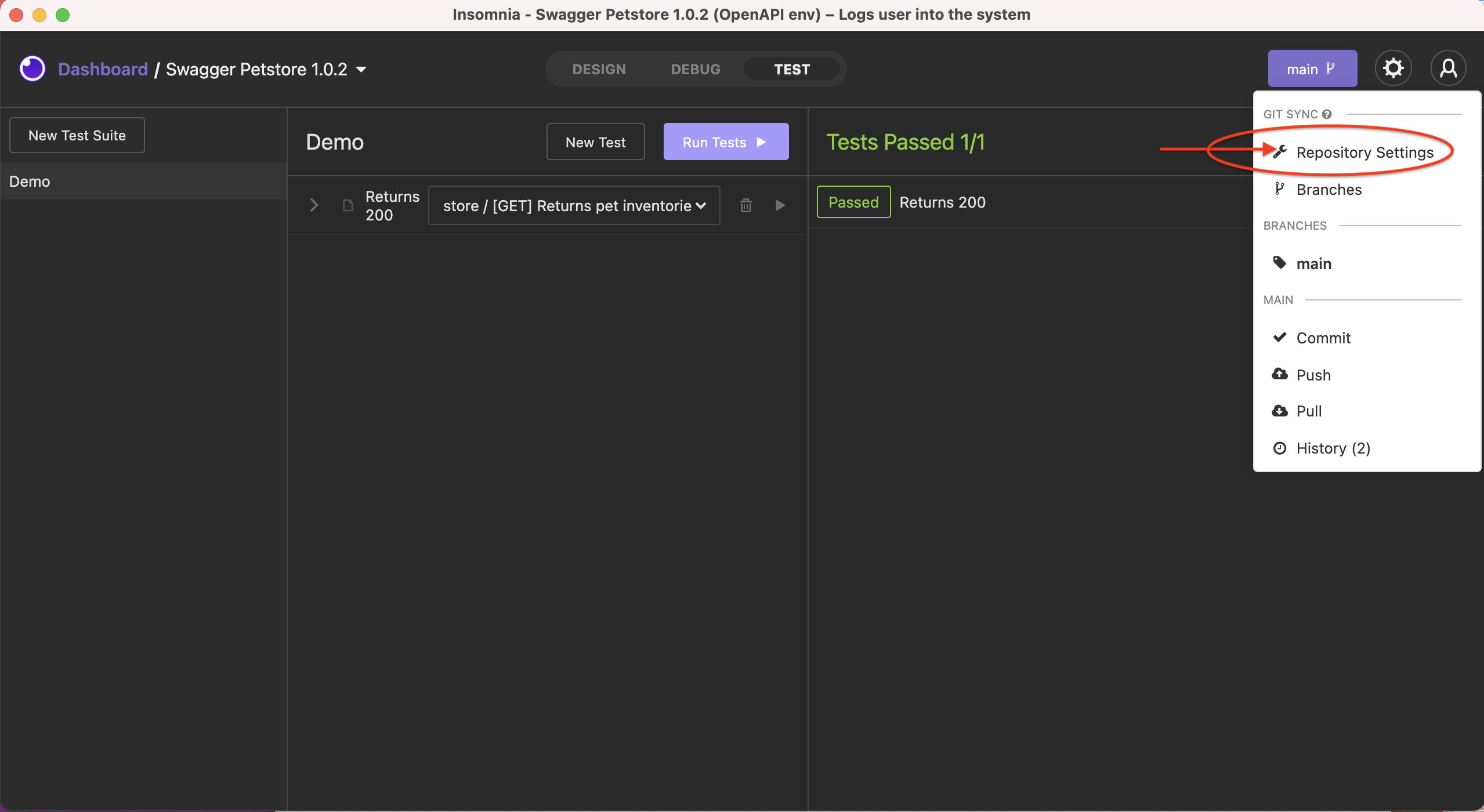Select the main branch under BRANCHES
Viewport: 1484px width, 812px height.
click(1313, 263)
